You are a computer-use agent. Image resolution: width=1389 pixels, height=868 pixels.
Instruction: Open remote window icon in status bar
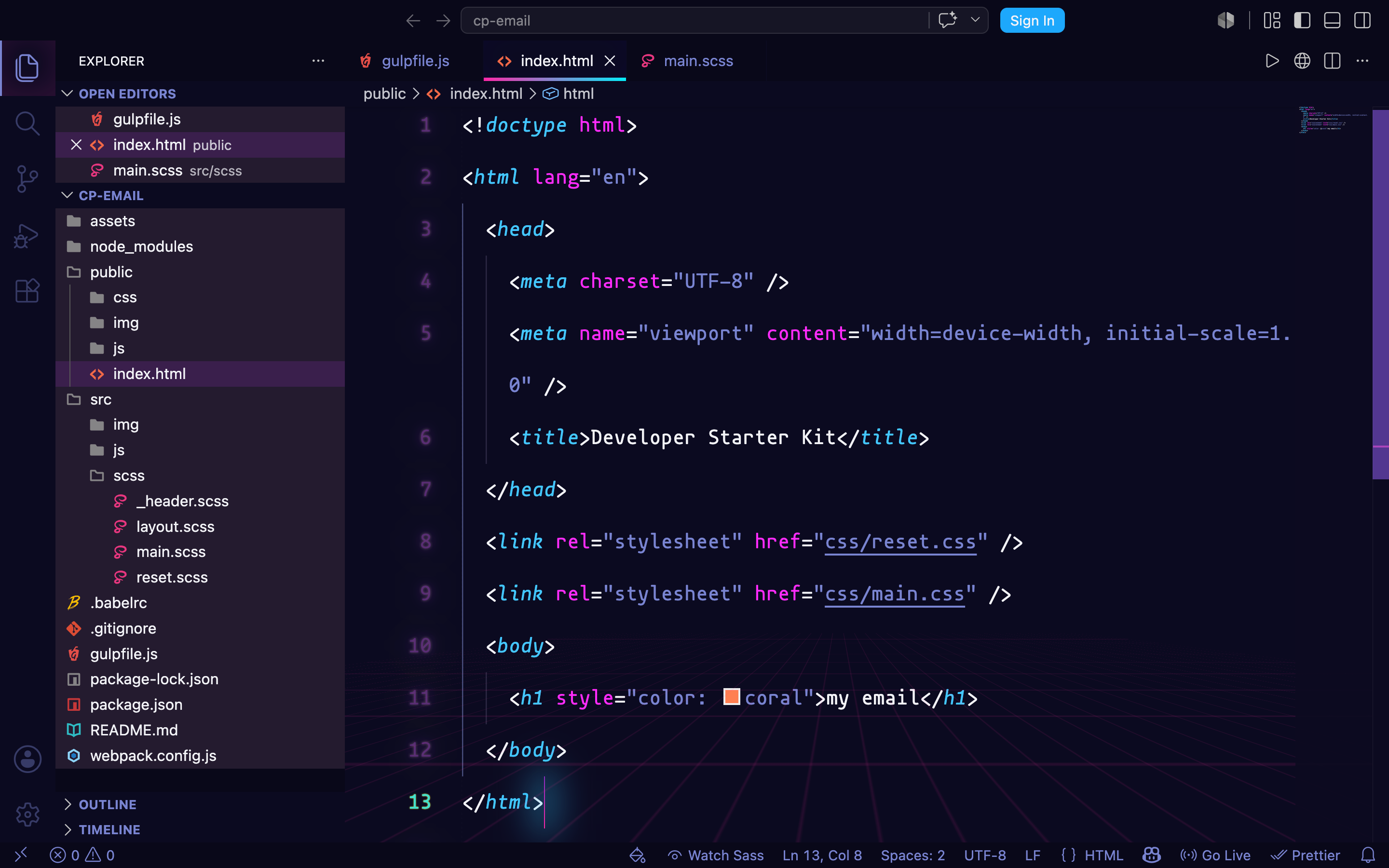(x=21, y=855)
